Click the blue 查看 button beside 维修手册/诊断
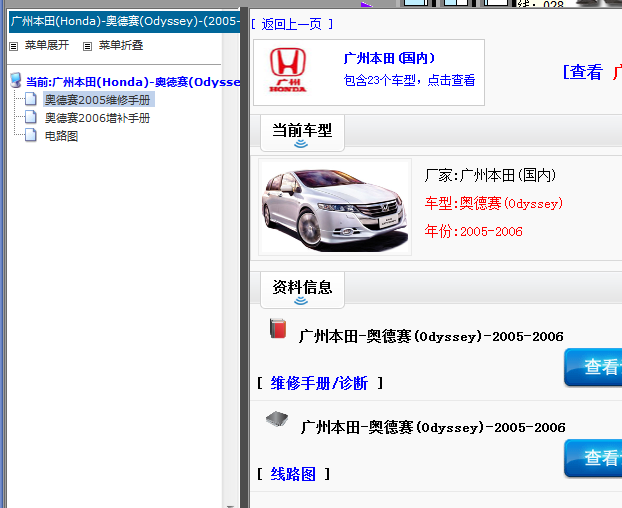Image resolution: width=622 pixels, height=508 pixels. point(593,367)
